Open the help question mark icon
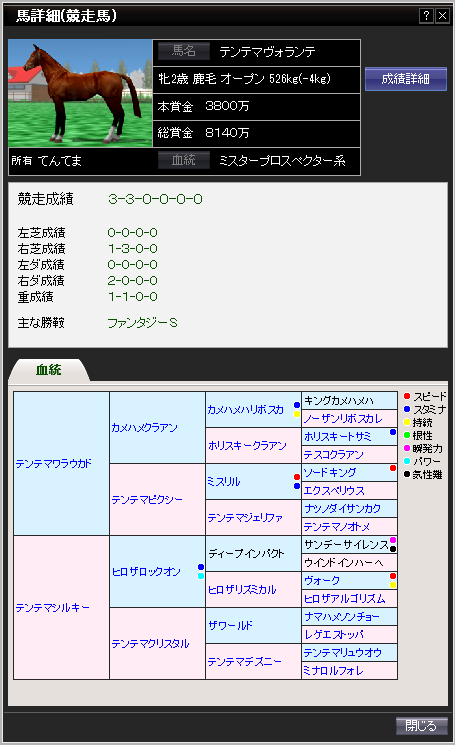This screenshot has width=455, height=745. [426, 16]
